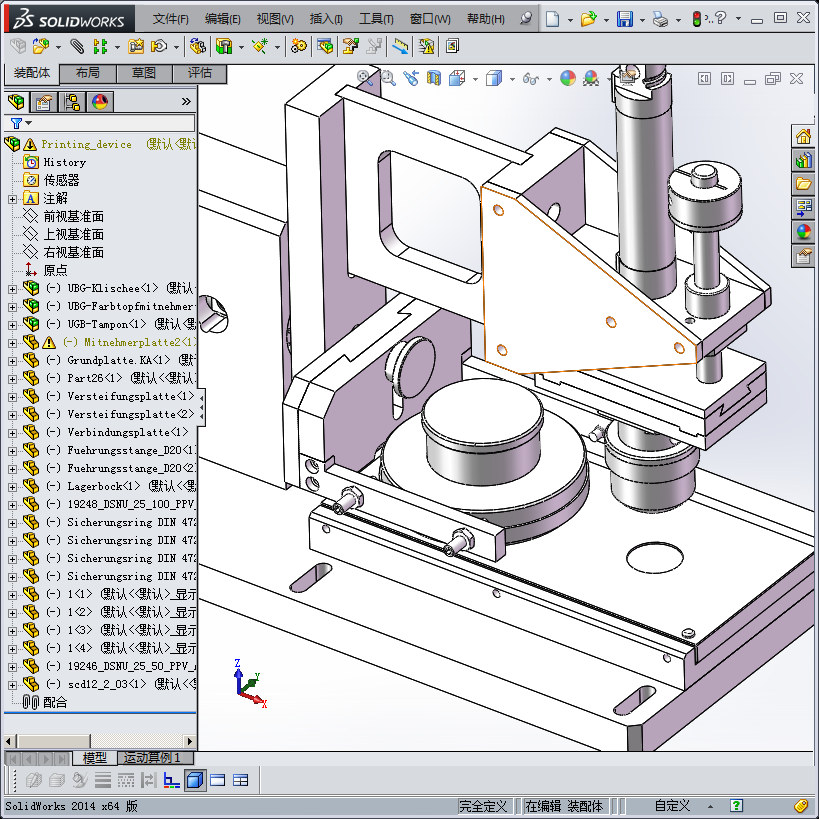Toggle the four-view window layout icon
Viewport: 819px width, 819px height.
[241, 780]
